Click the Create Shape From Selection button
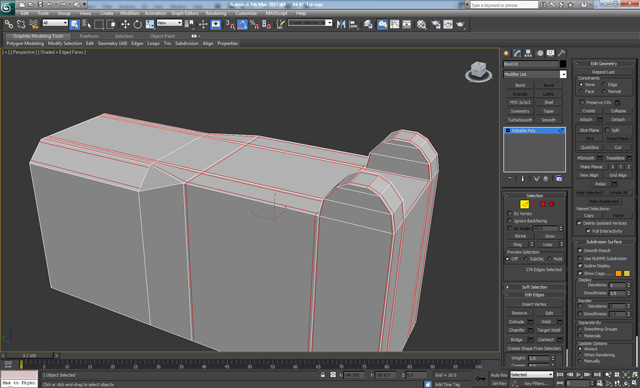The image size is (640, 388). pos(534,348)
